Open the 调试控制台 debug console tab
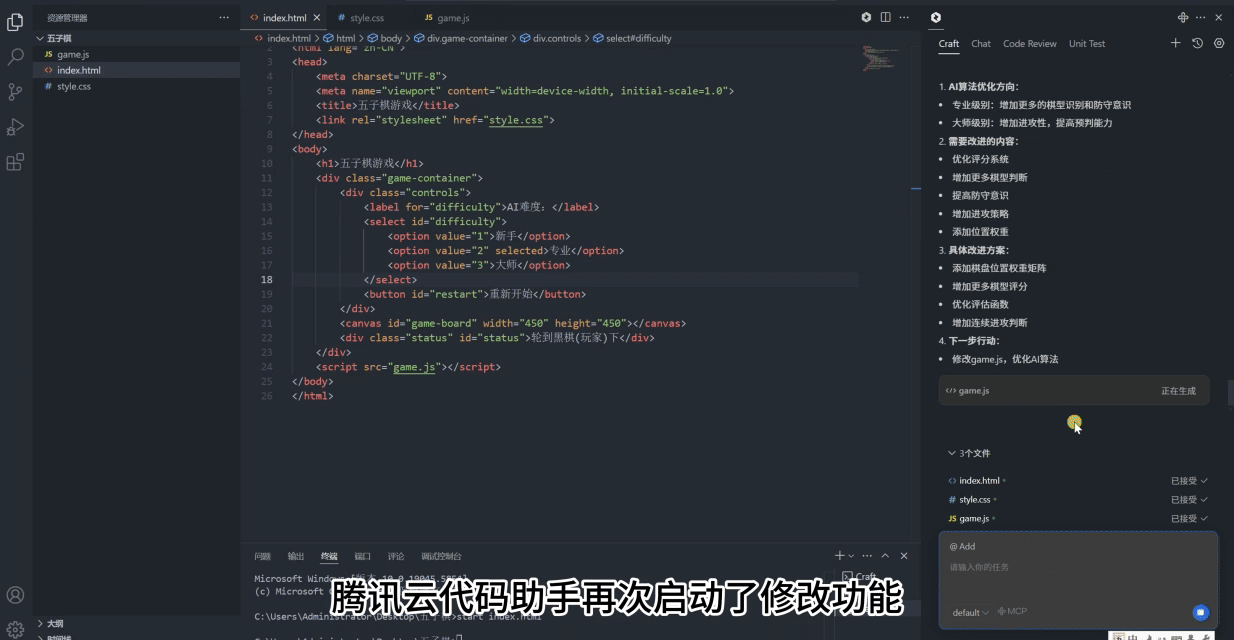Viewport: 1234px width, 640px height. pyautogui.click(x=441, y=556)
